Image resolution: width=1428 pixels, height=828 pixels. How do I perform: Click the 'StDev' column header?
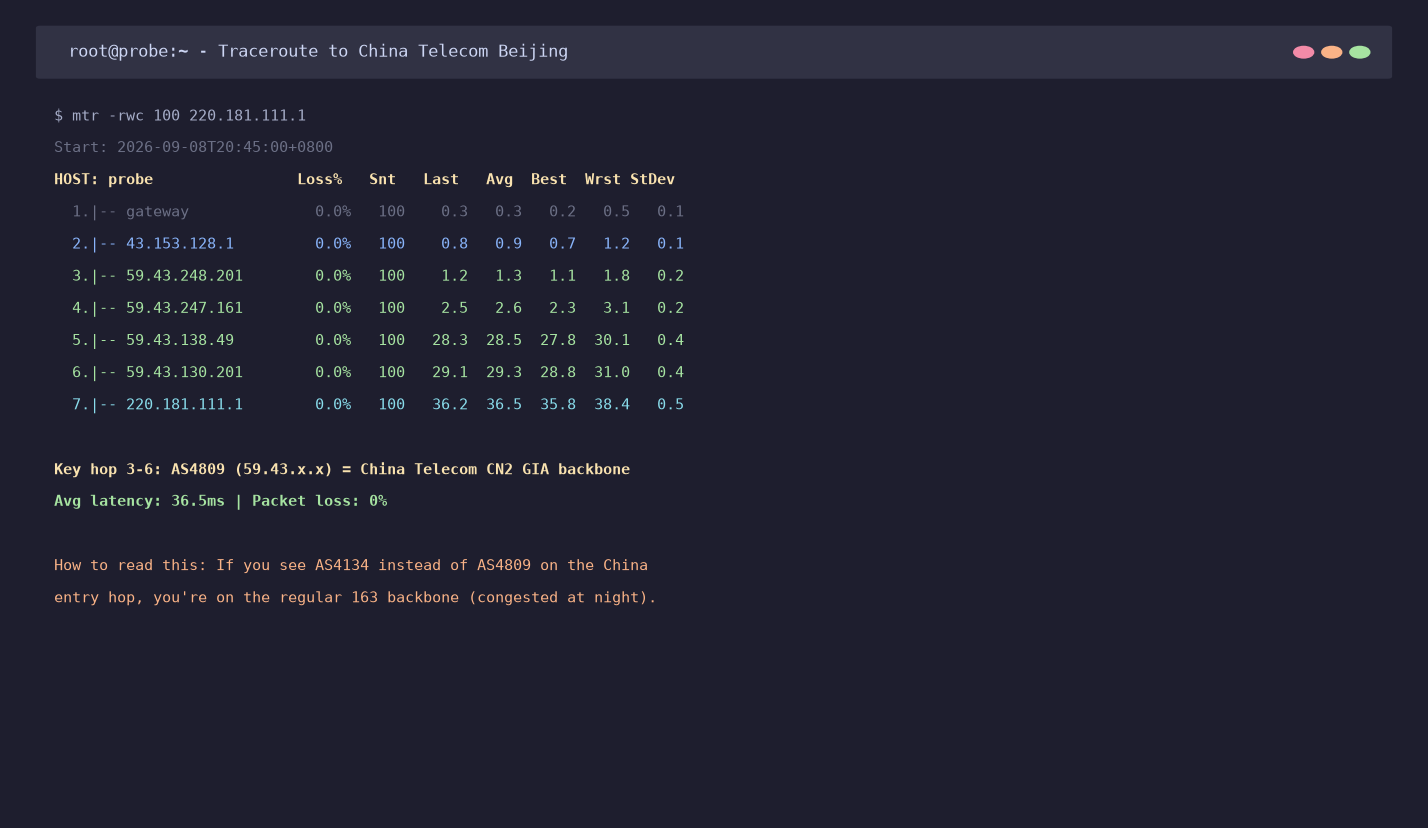[x=653, y=179]
